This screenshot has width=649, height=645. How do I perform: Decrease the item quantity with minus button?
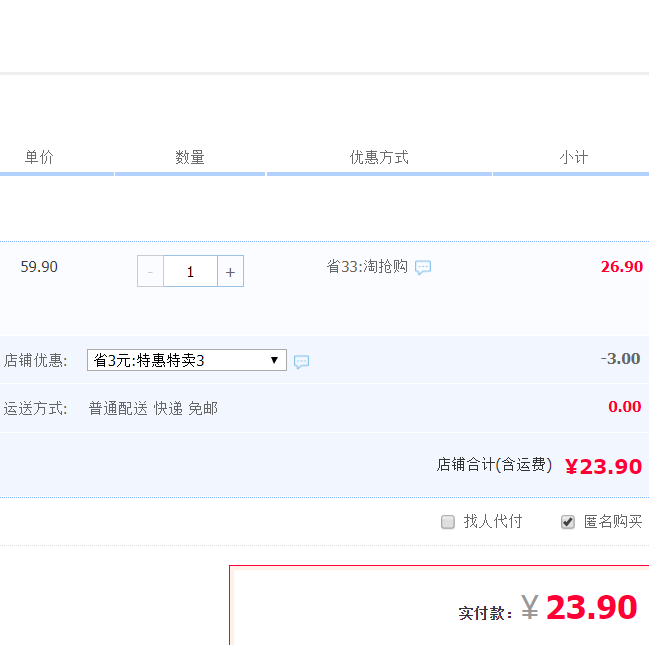coord(150,271)
